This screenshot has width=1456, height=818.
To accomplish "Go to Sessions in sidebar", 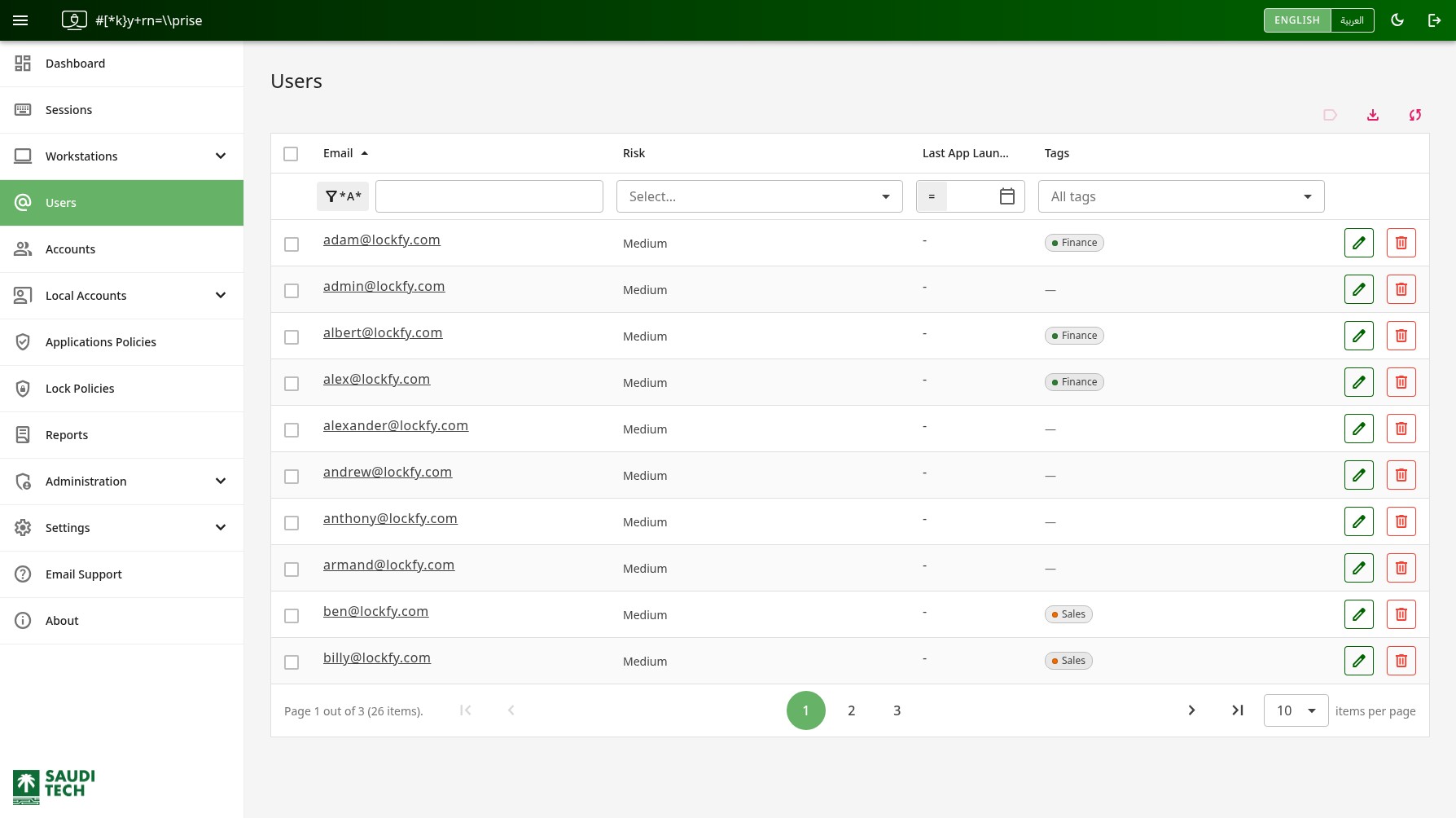I will (x=122, y=110).
